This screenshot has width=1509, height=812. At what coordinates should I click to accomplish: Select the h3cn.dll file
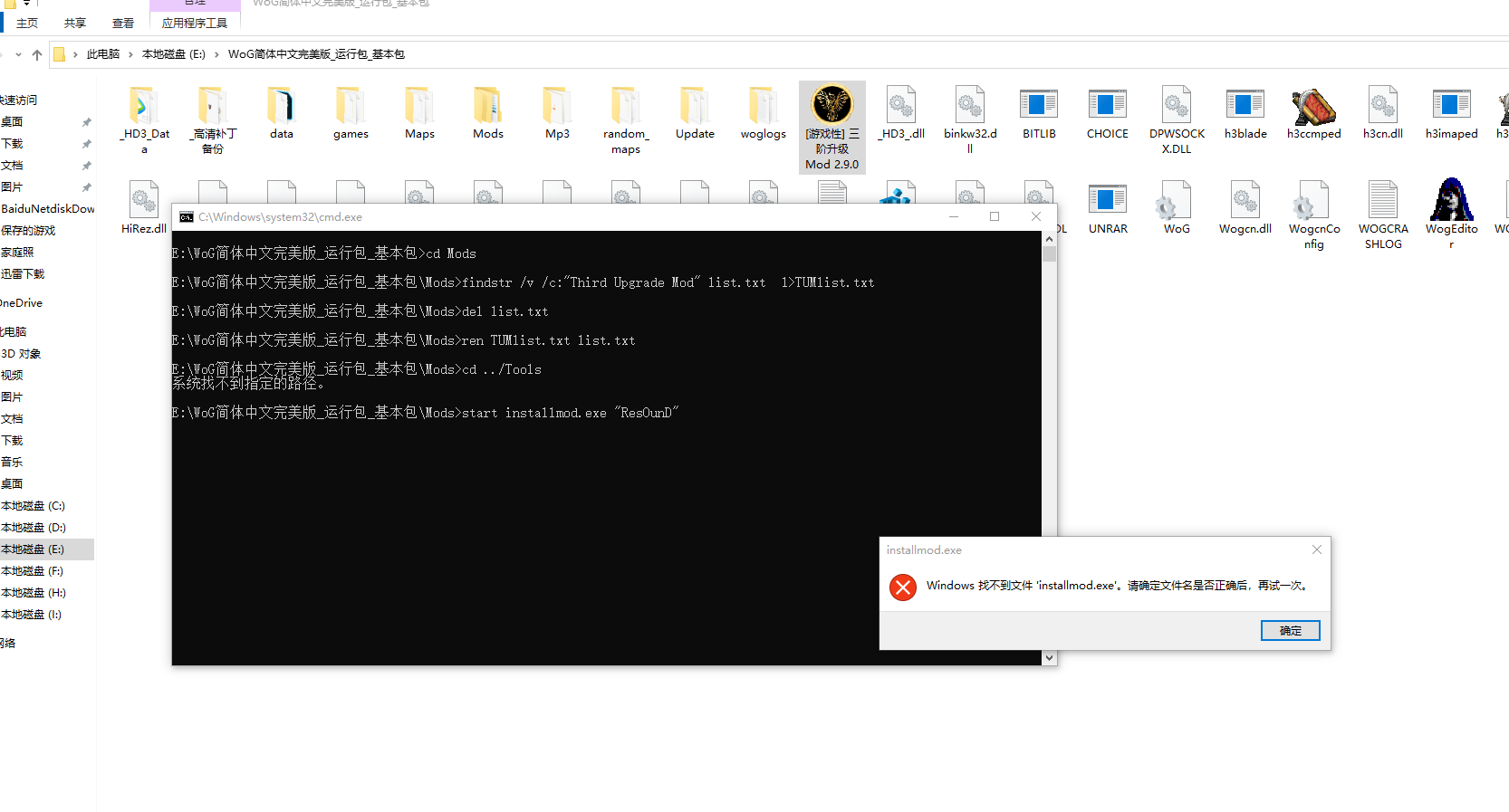click(1383, 113)
